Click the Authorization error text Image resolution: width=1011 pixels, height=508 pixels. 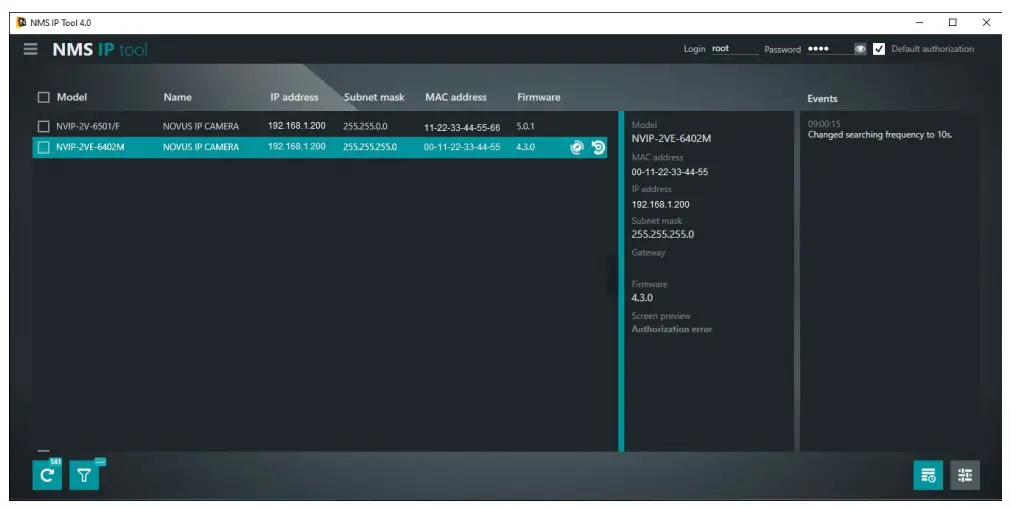[x=671, y=329]
